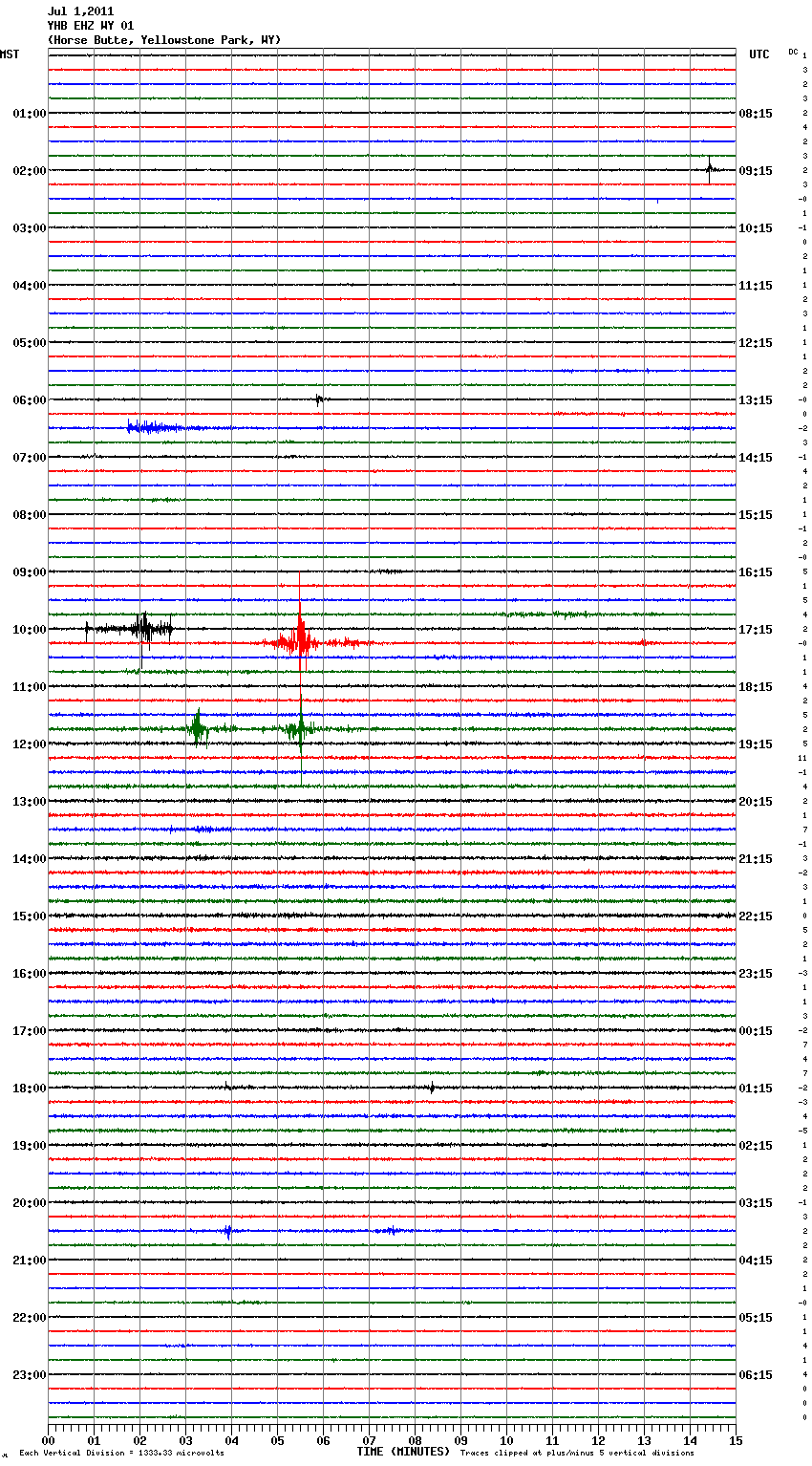The image size is (812, 1466).
Task: Click the '04:15' UTC time label
Action: 756,1261
